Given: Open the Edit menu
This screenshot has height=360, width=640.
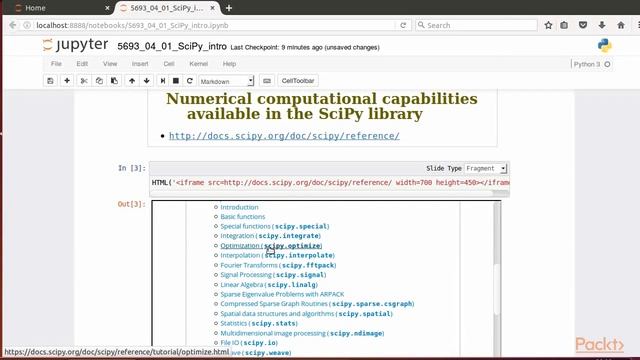Looking at the screenshot, I should 82,64.
